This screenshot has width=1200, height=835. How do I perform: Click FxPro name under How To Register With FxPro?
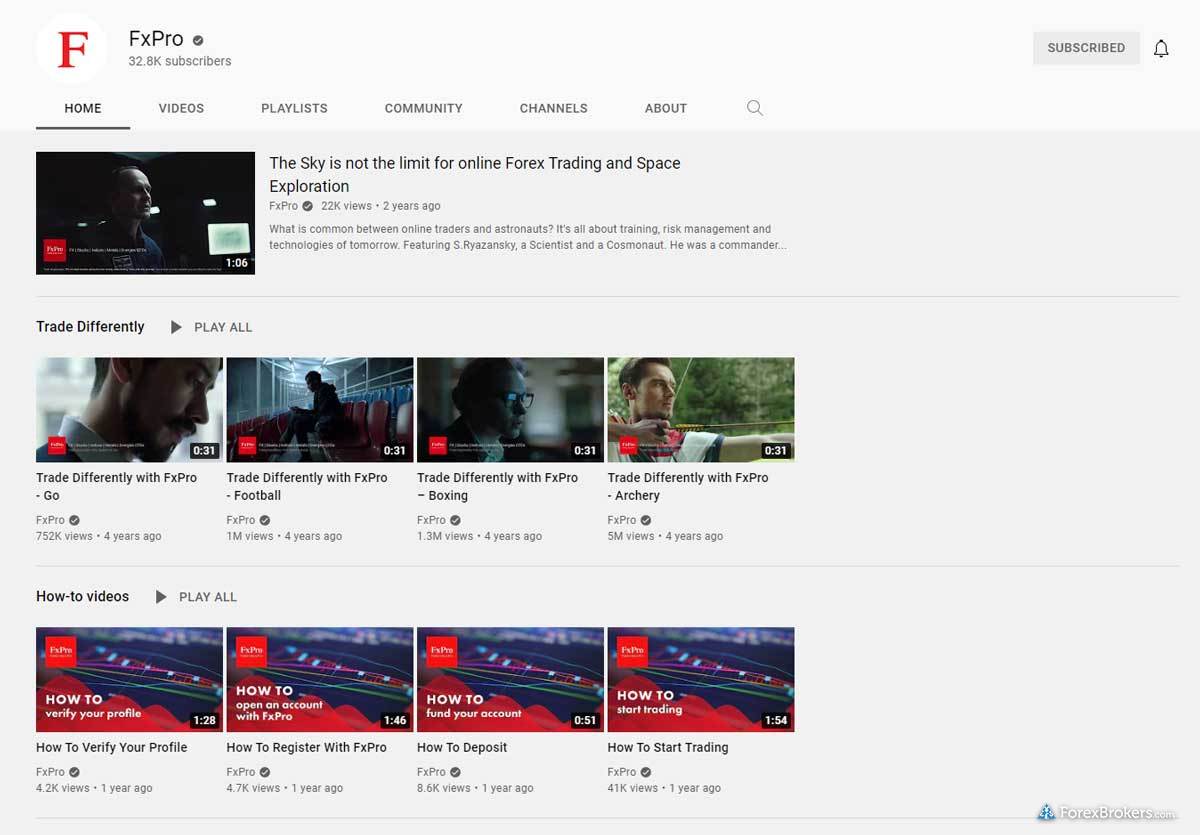coord(241,772)
